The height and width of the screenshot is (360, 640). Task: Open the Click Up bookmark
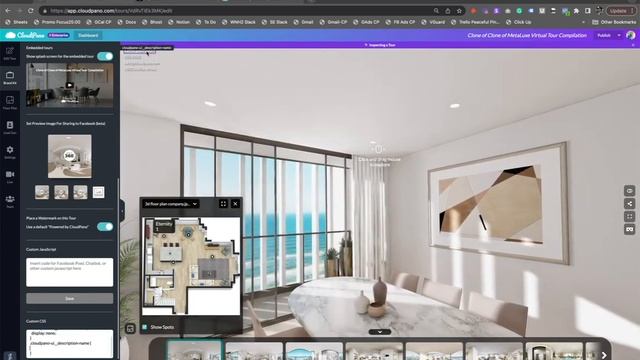click(x=519, y=22)
